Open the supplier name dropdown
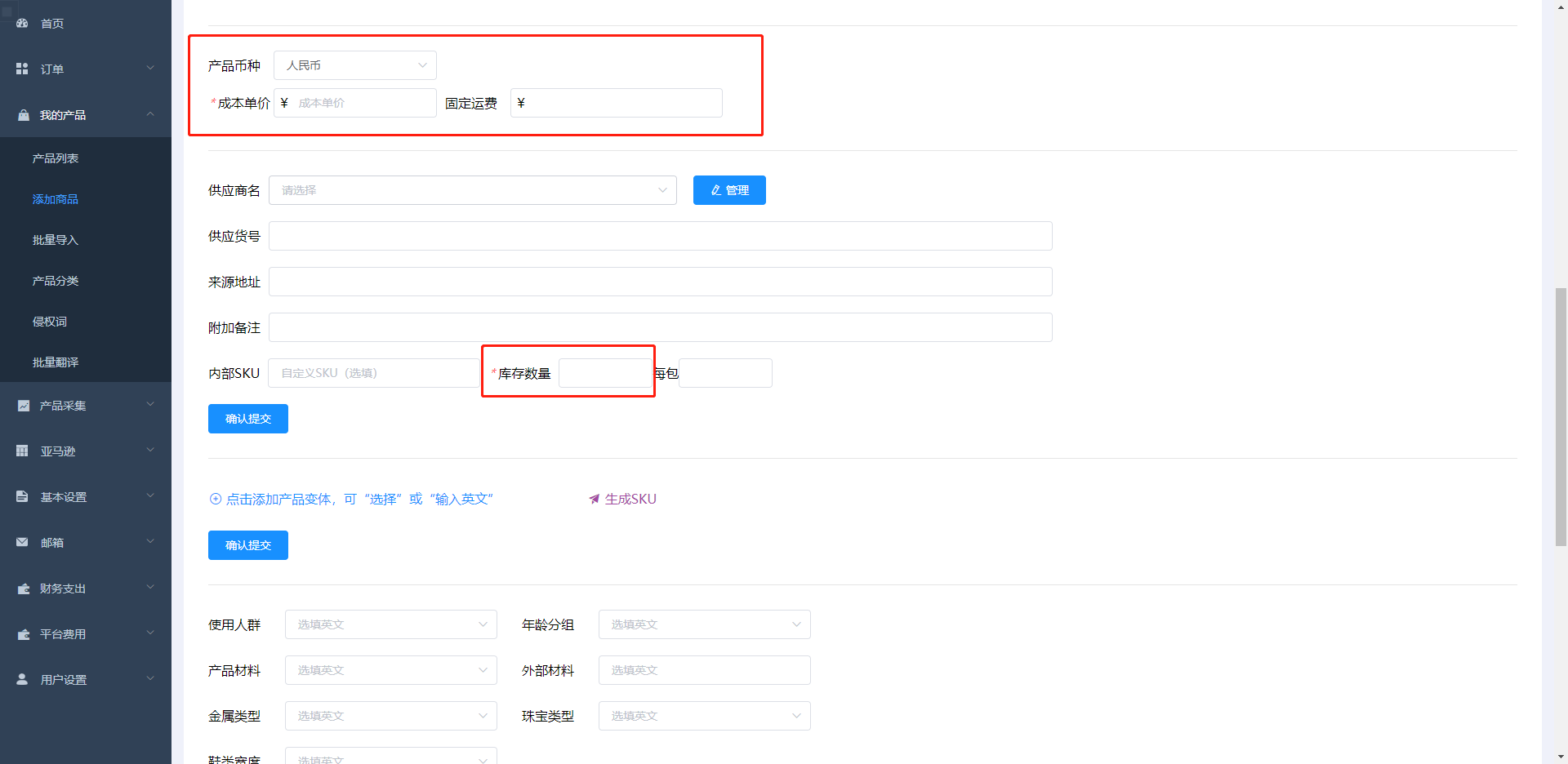1568x764 pixels. 472,190
